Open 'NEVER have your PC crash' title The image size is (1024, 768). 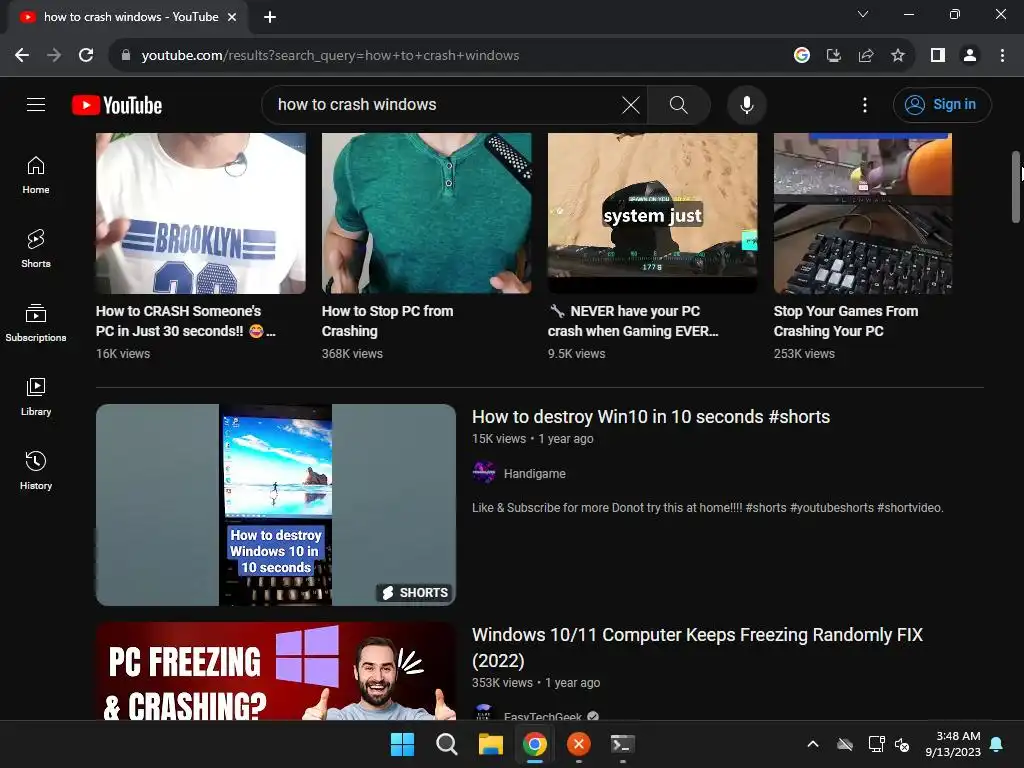pos(633,321)
